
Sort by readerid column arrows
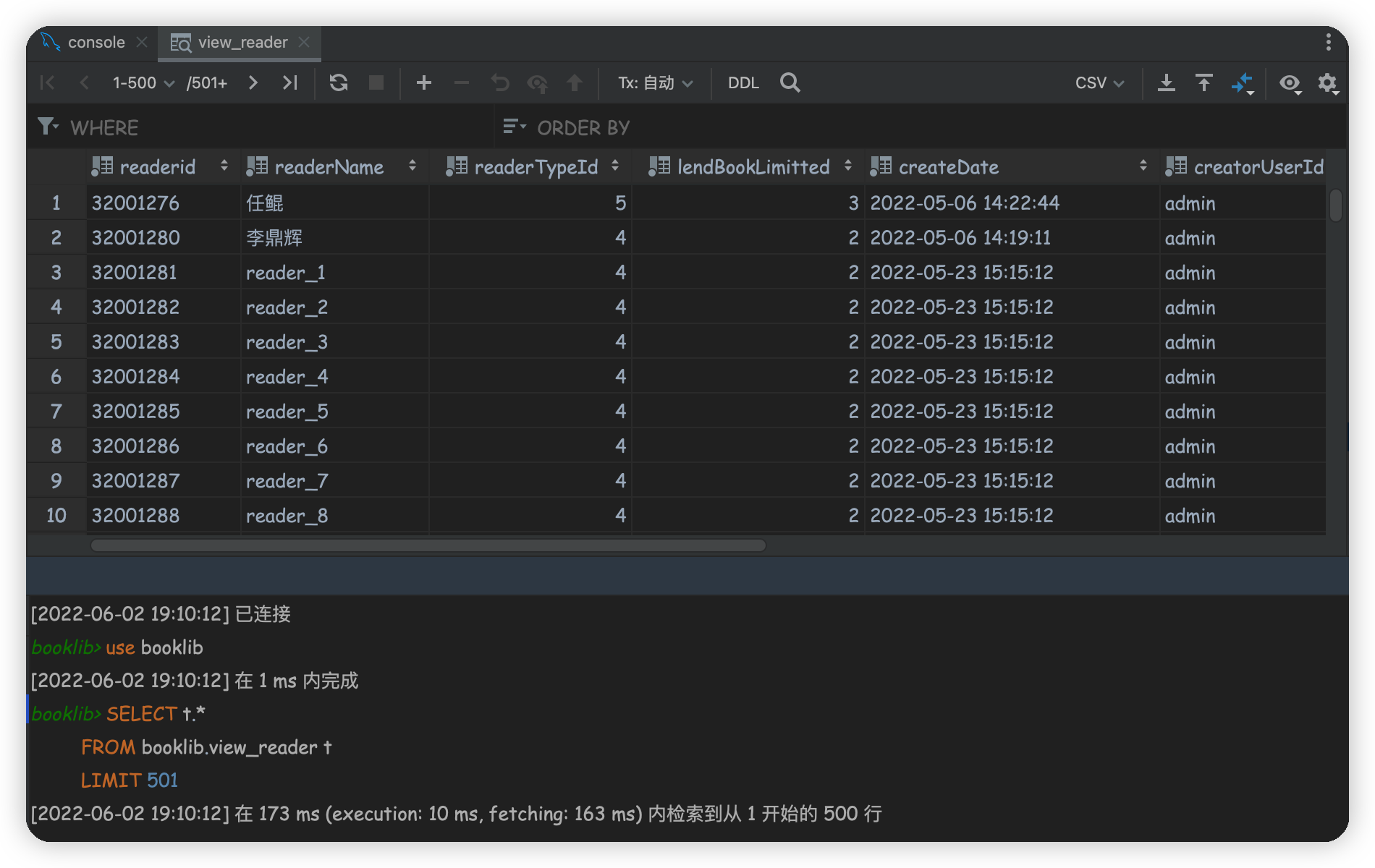pos(224,166)
